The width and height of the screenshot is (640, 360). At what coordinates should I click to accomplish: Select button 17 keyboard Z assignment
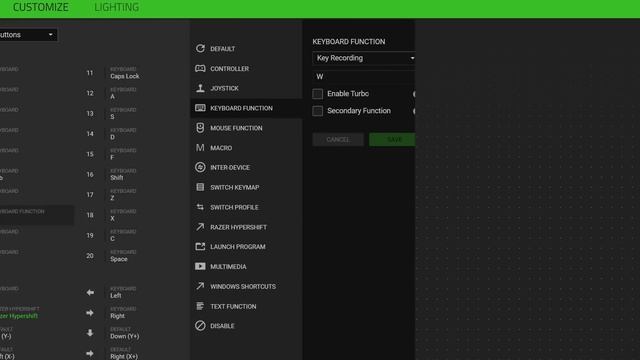[123, 195]
